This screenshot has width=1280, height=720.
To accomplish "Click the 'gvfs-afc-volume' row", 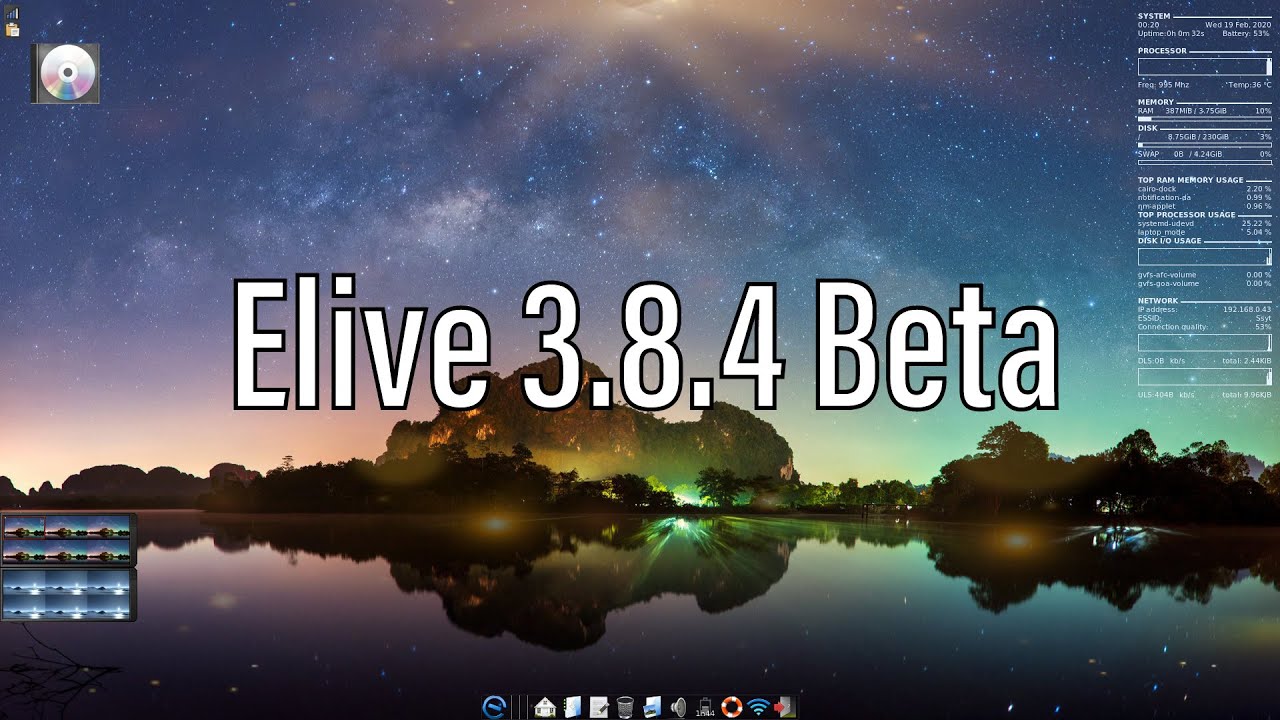I will point(1205,275).
